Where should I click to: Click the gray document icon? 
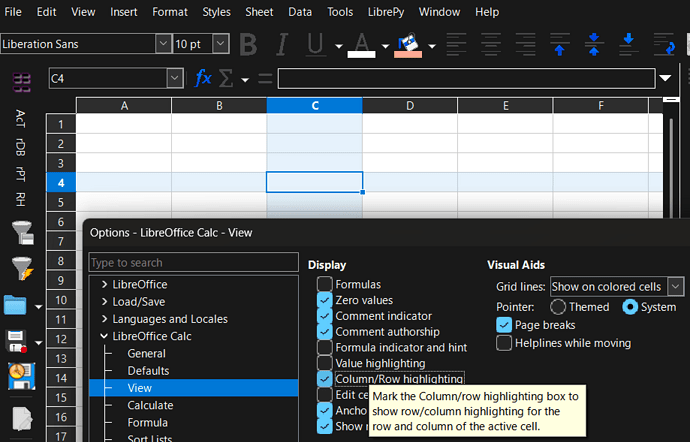tap(22, 419)
